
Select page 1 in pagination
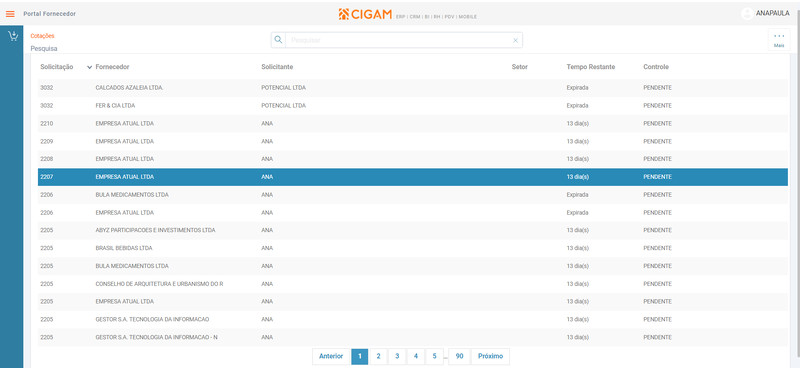coord(360,356)
